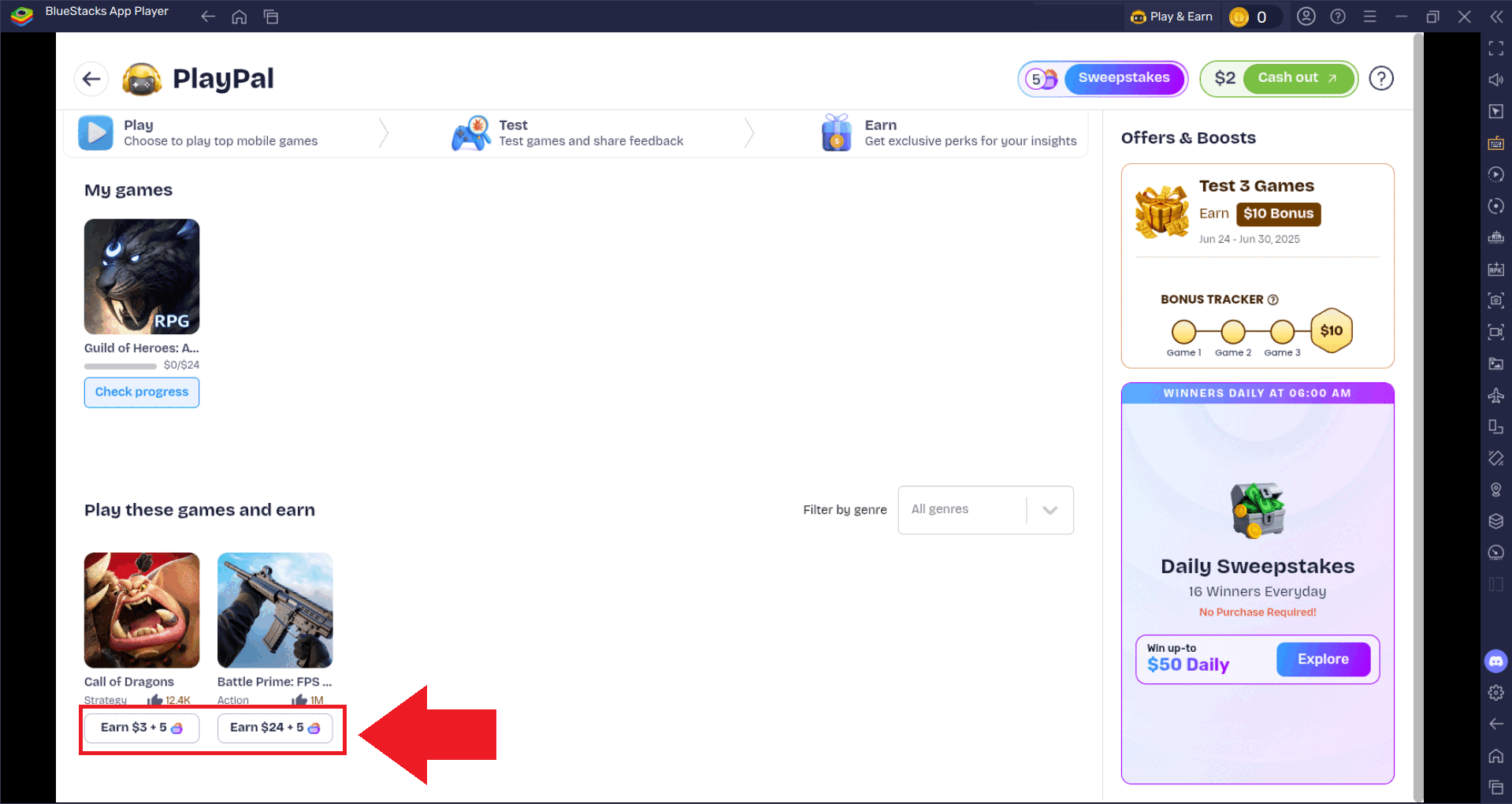Click the Earn step in the header
This screenshot has width=1512, height=804.
pyautogui.click(x=948, y=132)
